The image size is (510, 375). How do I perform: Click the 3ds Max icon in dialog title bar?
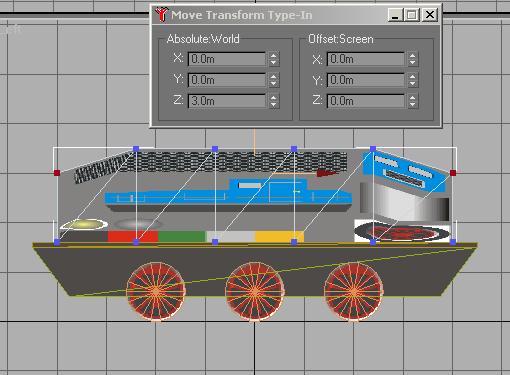[x=162, y=15]
